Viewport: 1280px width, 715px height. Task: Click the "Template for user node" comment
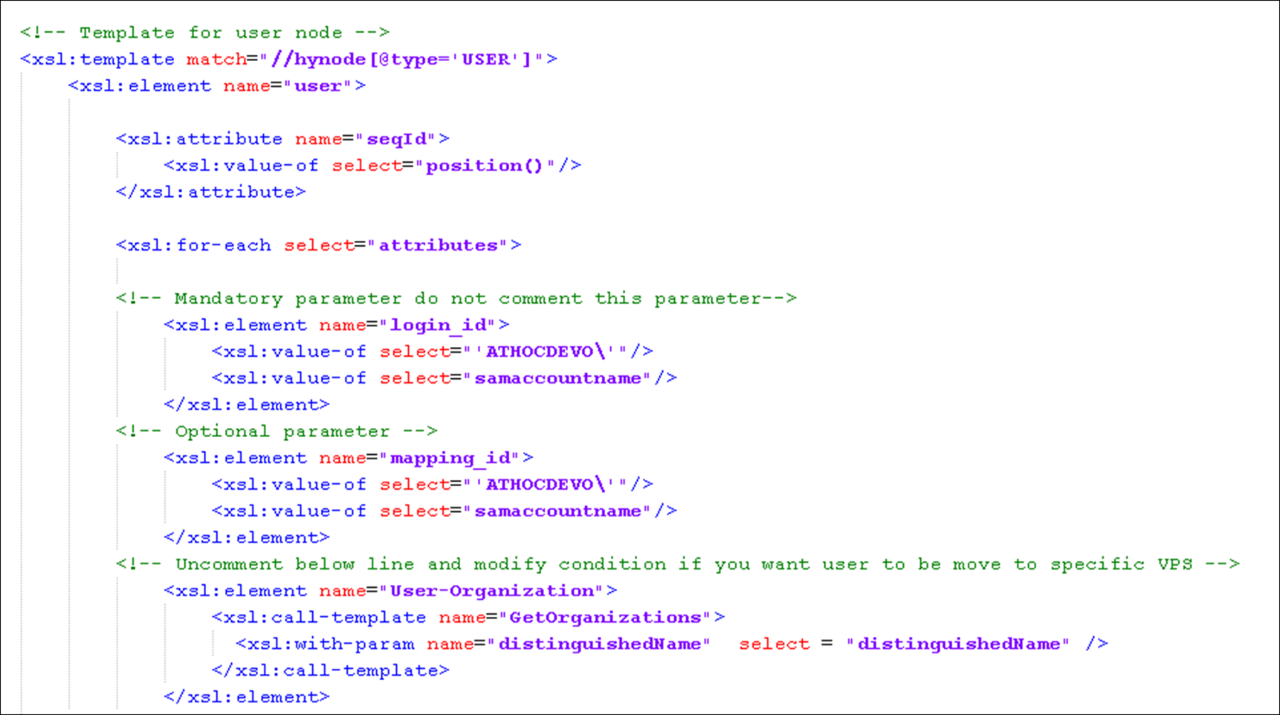click(206, 33)
